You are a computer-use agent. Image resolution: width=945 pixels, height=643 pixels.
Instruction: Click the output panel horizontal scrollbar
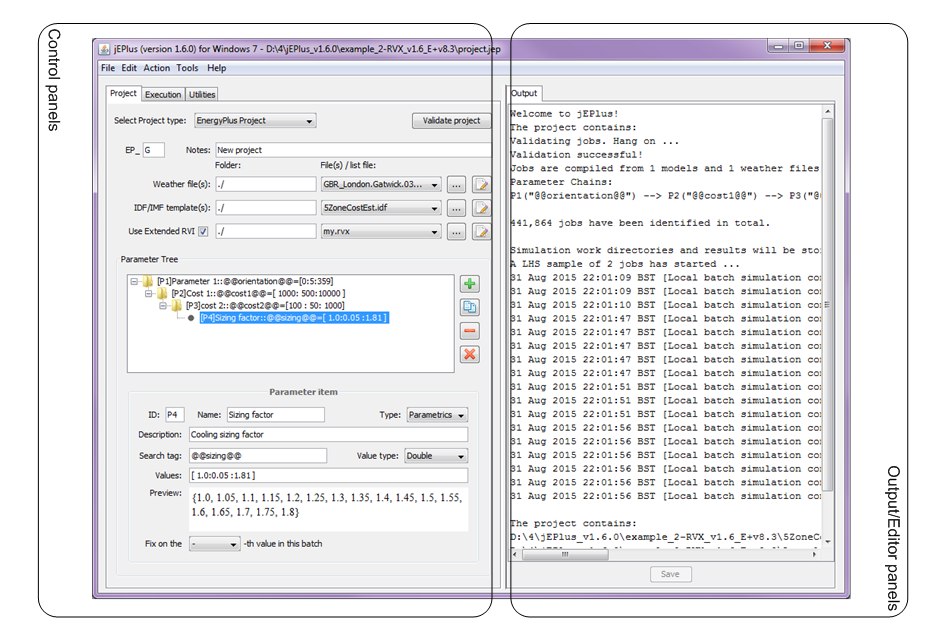coord(565,554)
